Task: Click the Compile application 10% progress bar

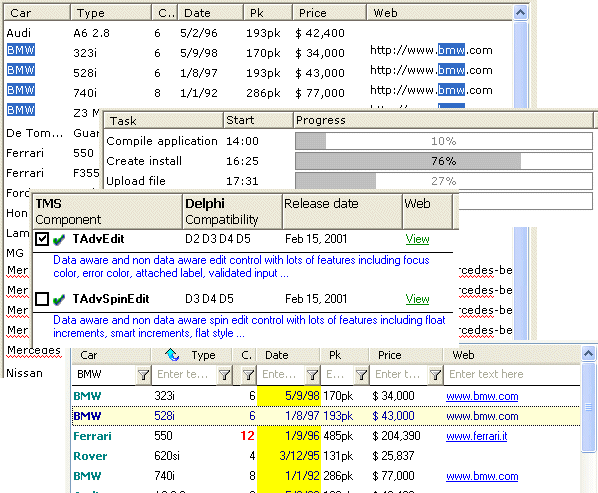Action: pyautogui.click(x=444, y=141)
